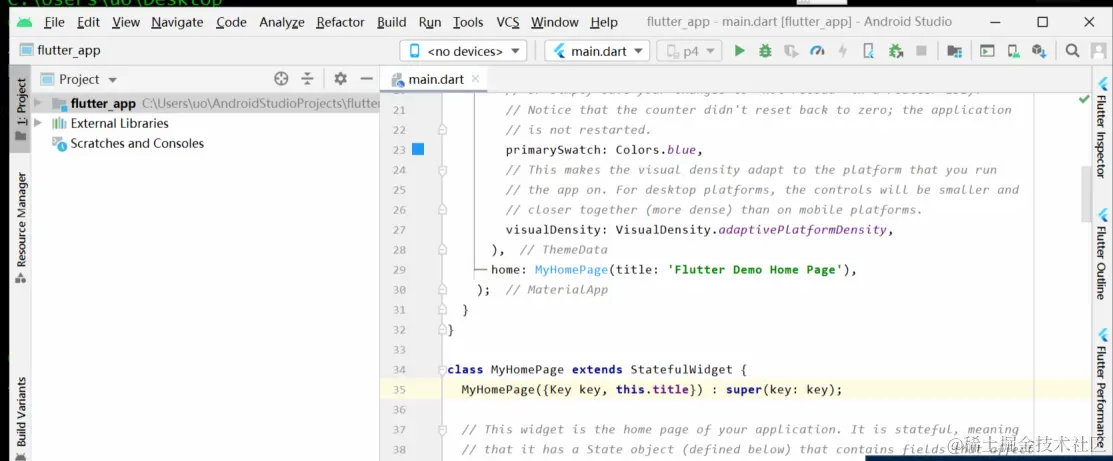Close the main.dart editor tab
Viewport: 1113px width, 461px height.
coord(476,79)
